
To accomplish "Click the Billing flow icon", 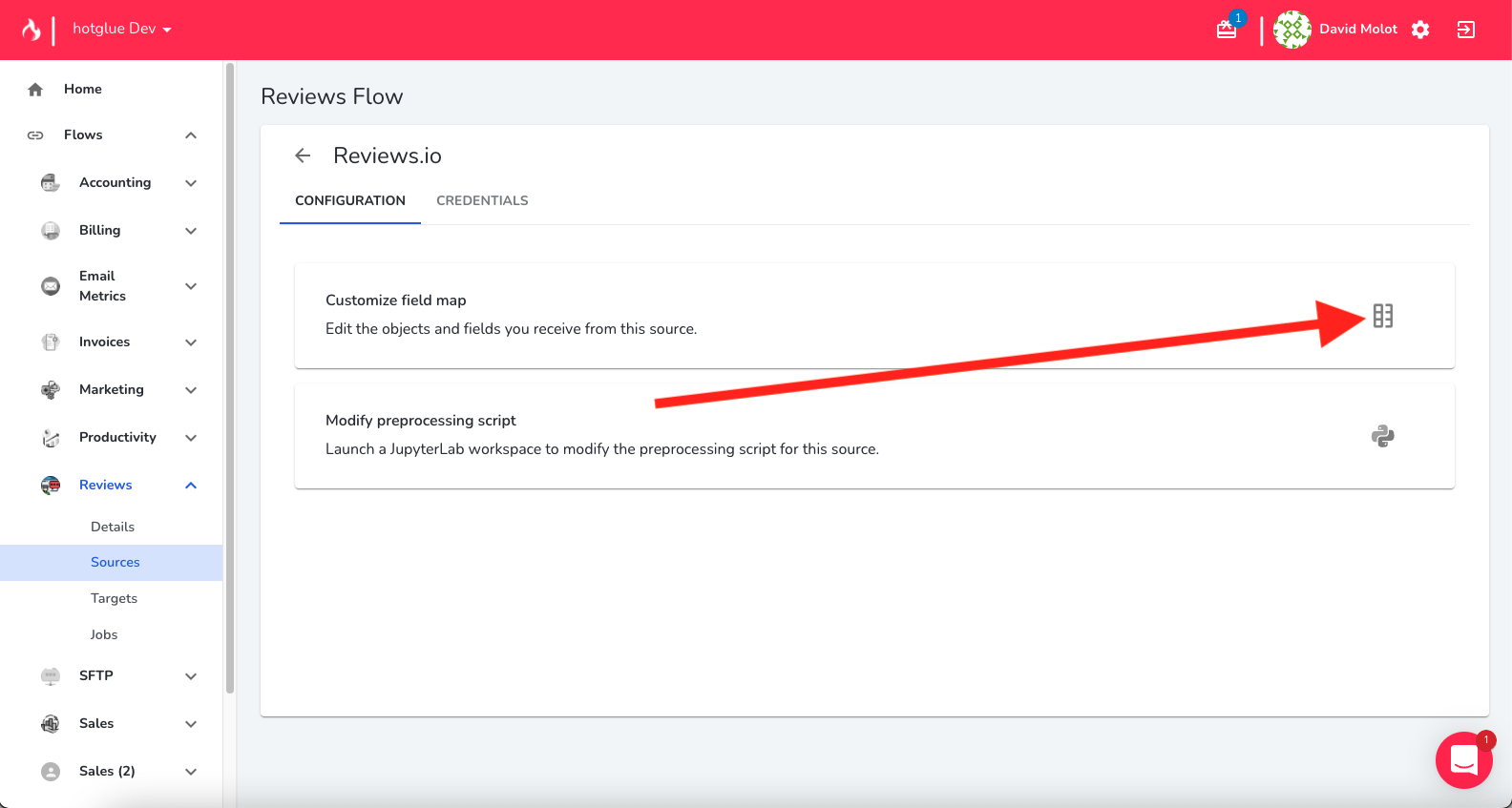I will click(x=51, y=230).
